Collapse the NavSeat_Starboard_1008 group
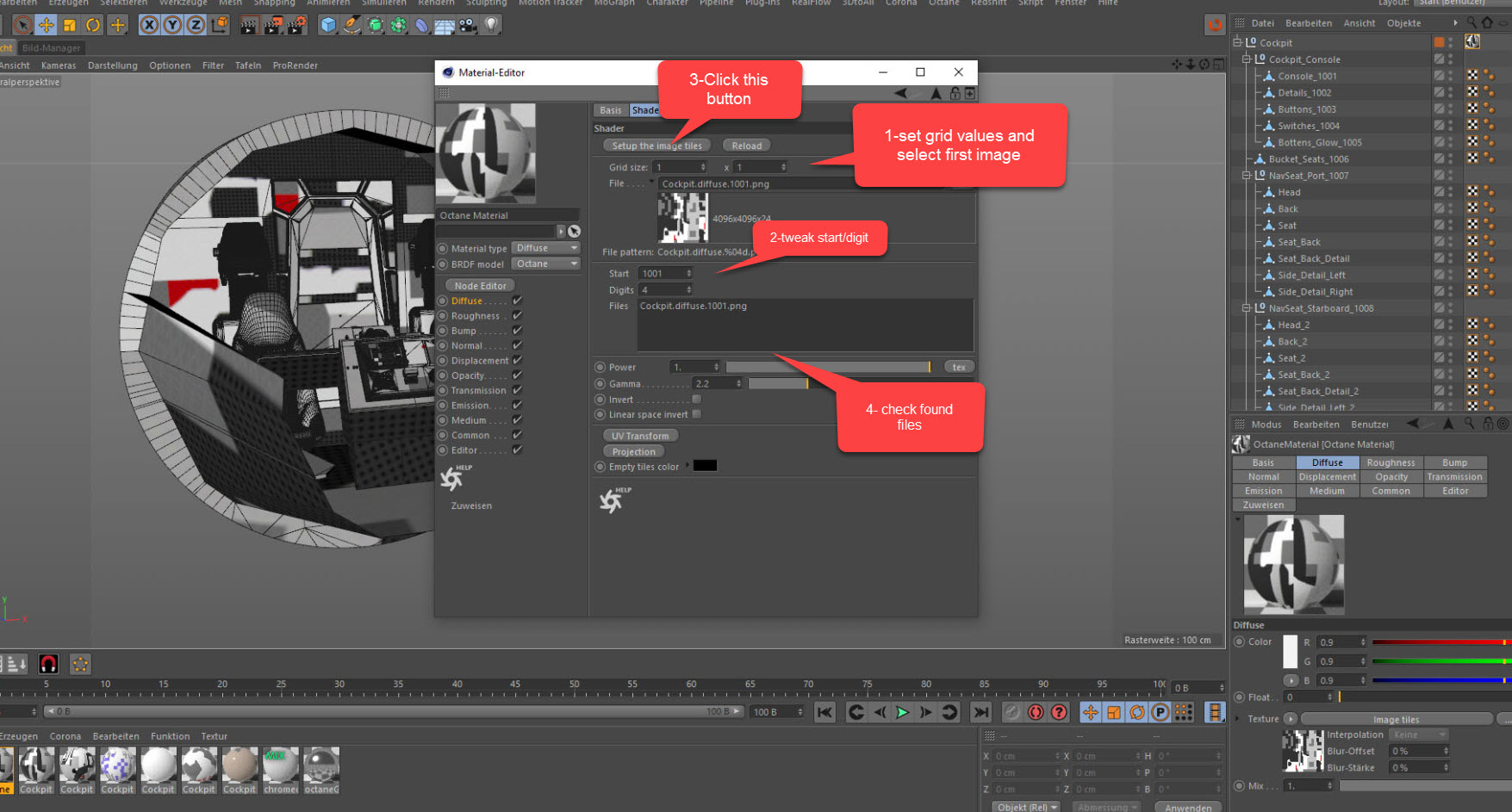 1247,308
